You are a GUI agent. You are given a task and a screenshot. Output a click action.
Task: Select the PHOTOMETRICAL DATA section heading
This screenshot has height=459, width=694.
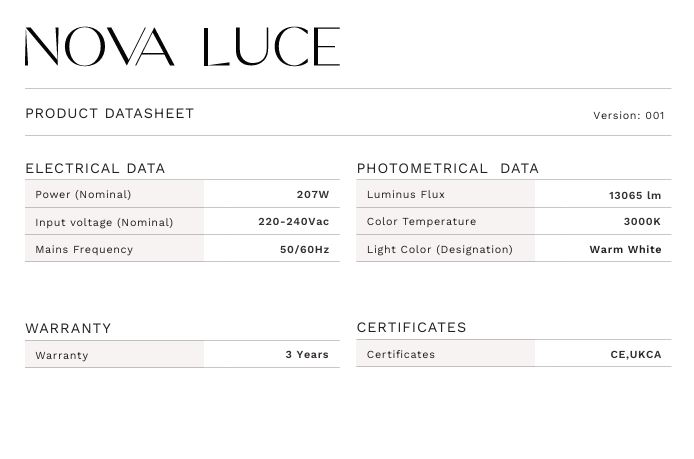pyautogui.click(x=447, y=168)
